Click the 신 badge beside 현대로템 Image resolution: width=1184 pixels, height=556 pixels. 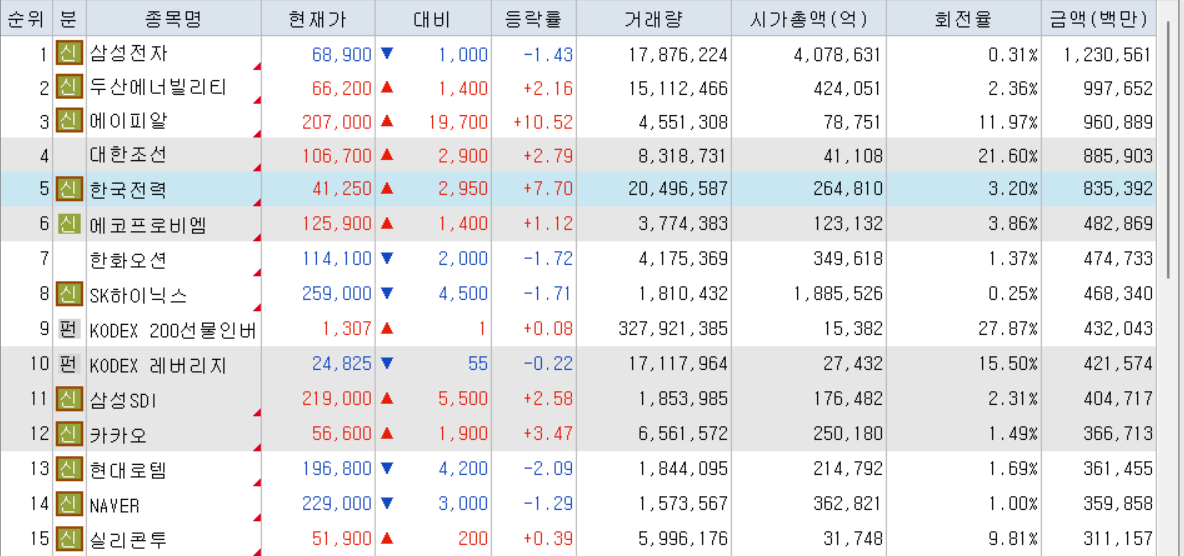click(69, 469)
